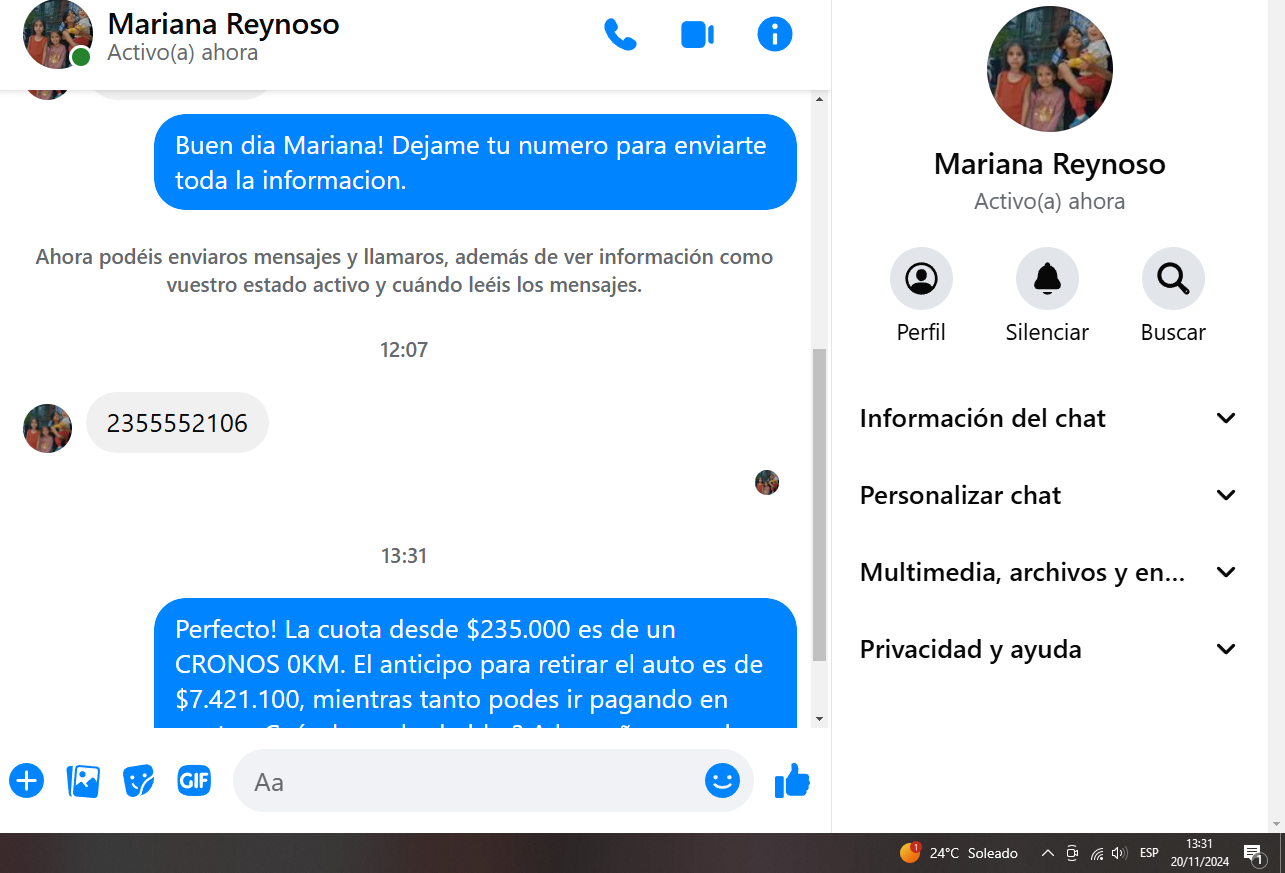Open the GIF picker
The height and width of the screenshot is (873, 1285).
(194, 780)
